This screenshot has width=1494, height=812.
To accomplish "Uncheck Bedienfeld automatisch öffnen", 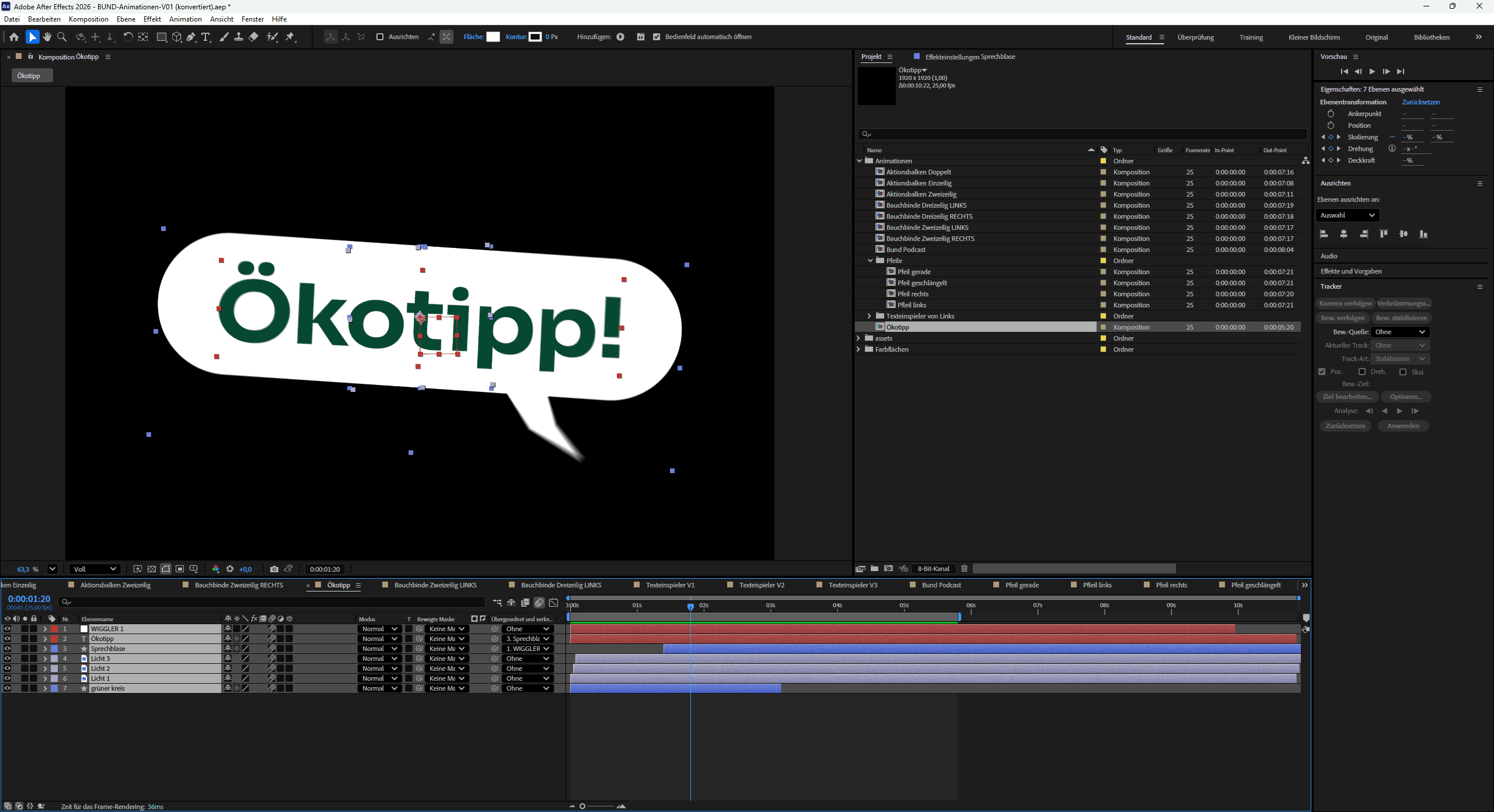I will point(657,37).
